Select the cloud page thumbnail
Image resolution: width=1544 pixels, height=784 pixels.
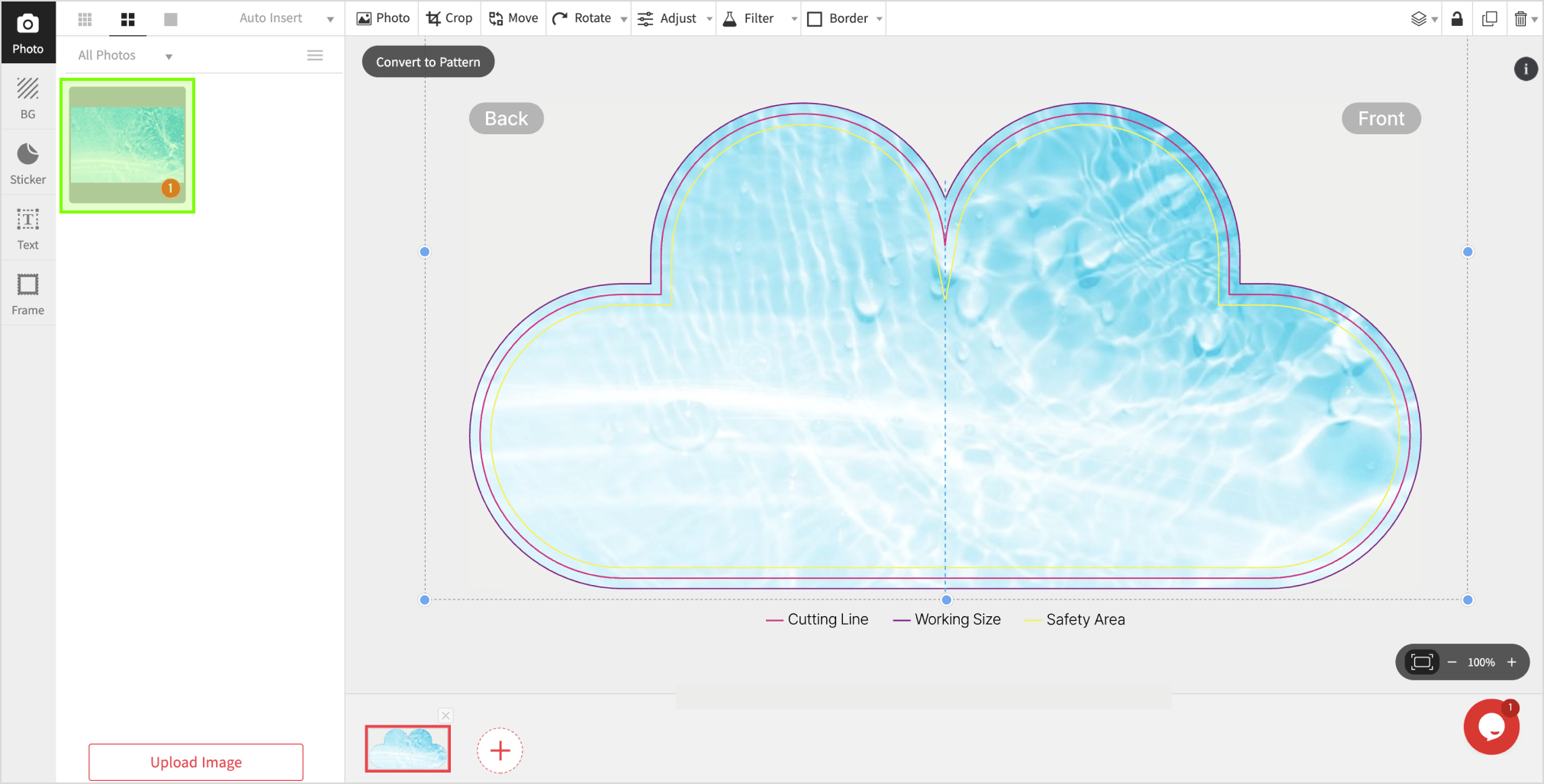click(x=407, y=748)
